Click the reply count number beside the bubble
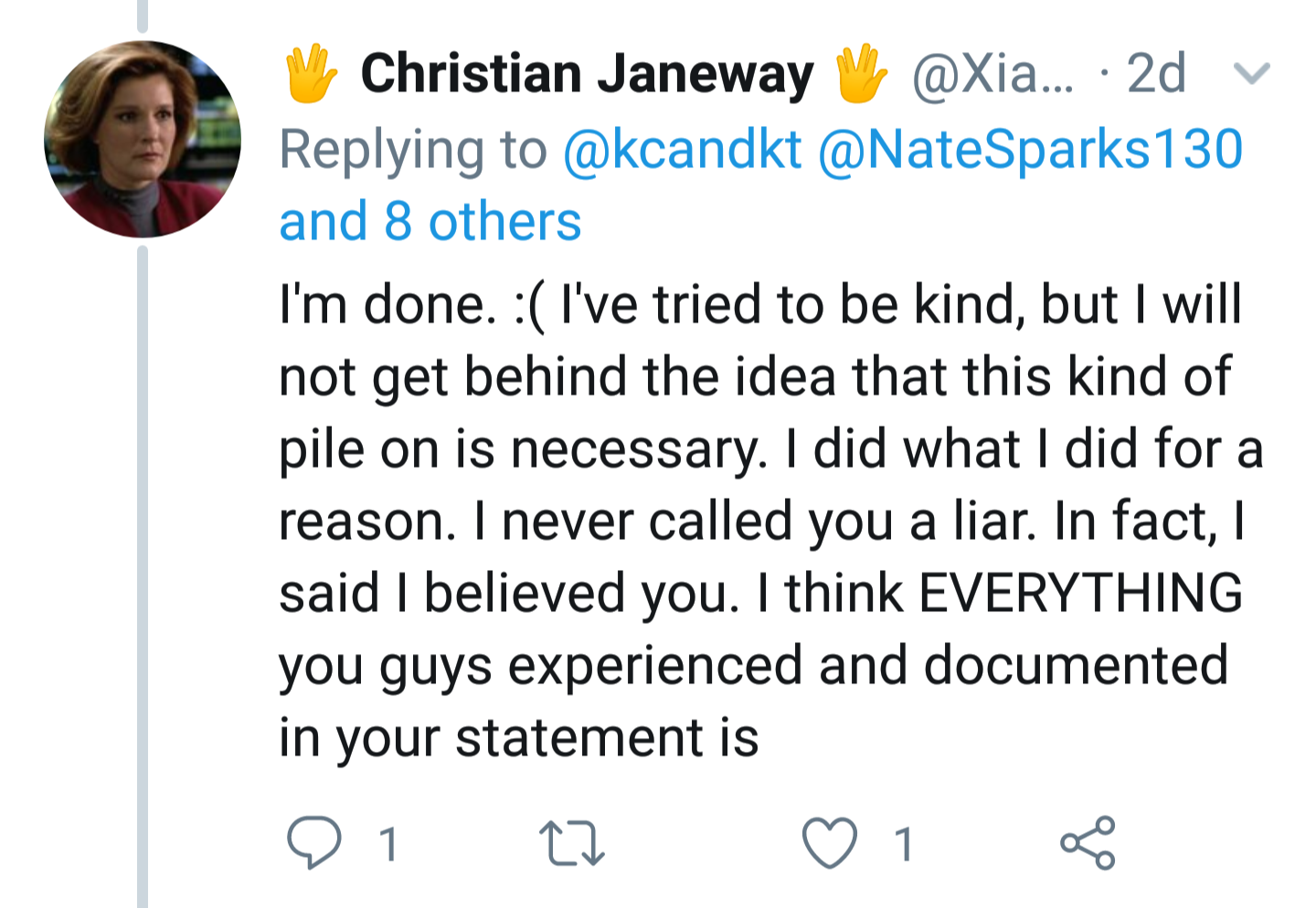 [388, 843]
